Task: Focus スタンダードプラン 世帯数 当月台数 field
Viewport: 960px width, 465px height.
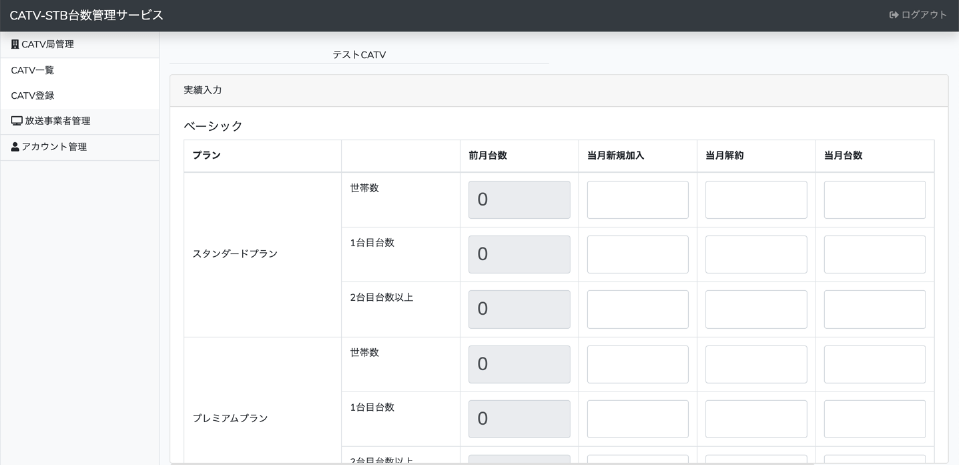Action: (874, 200)
